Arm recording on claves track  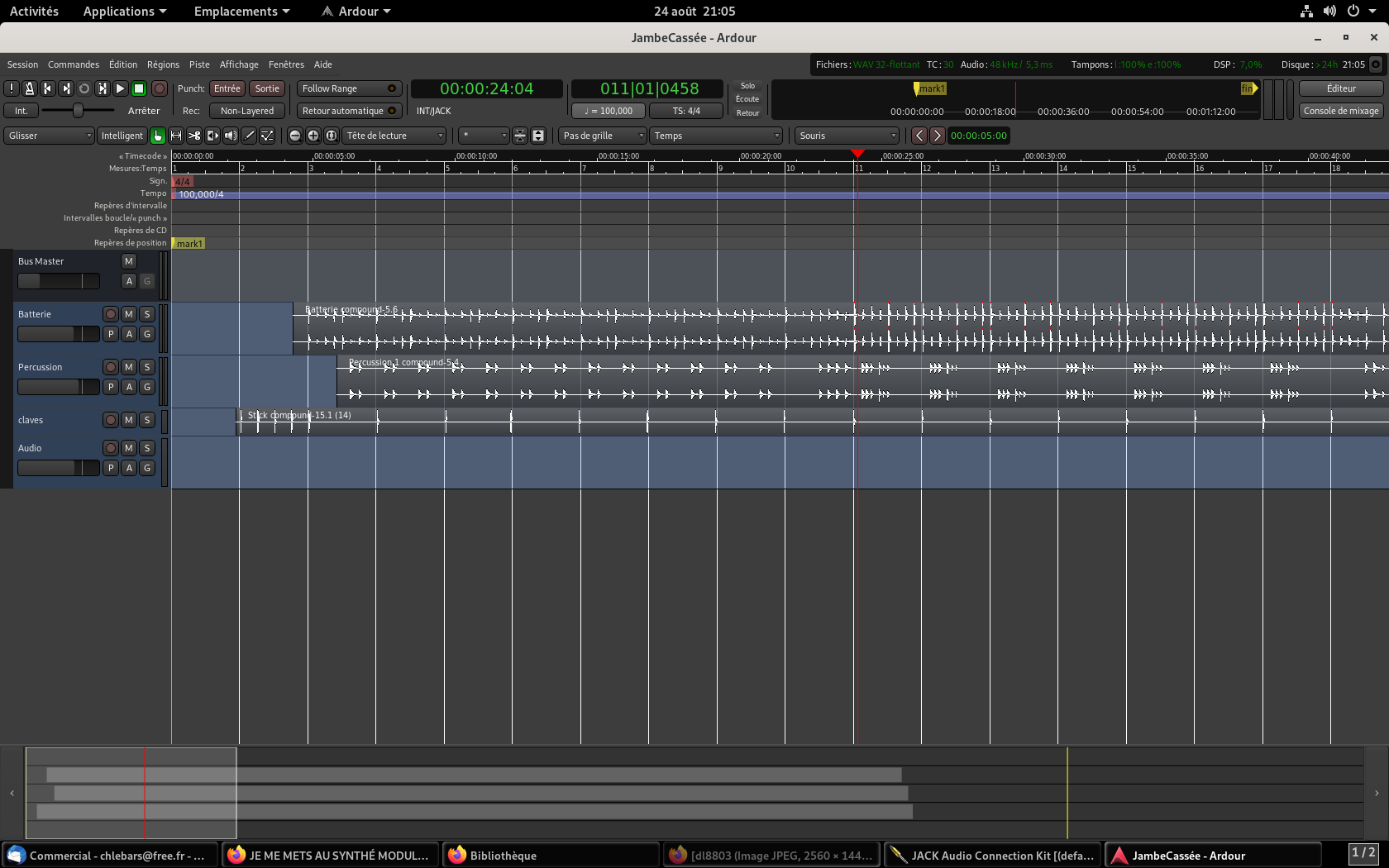point(111,420)
